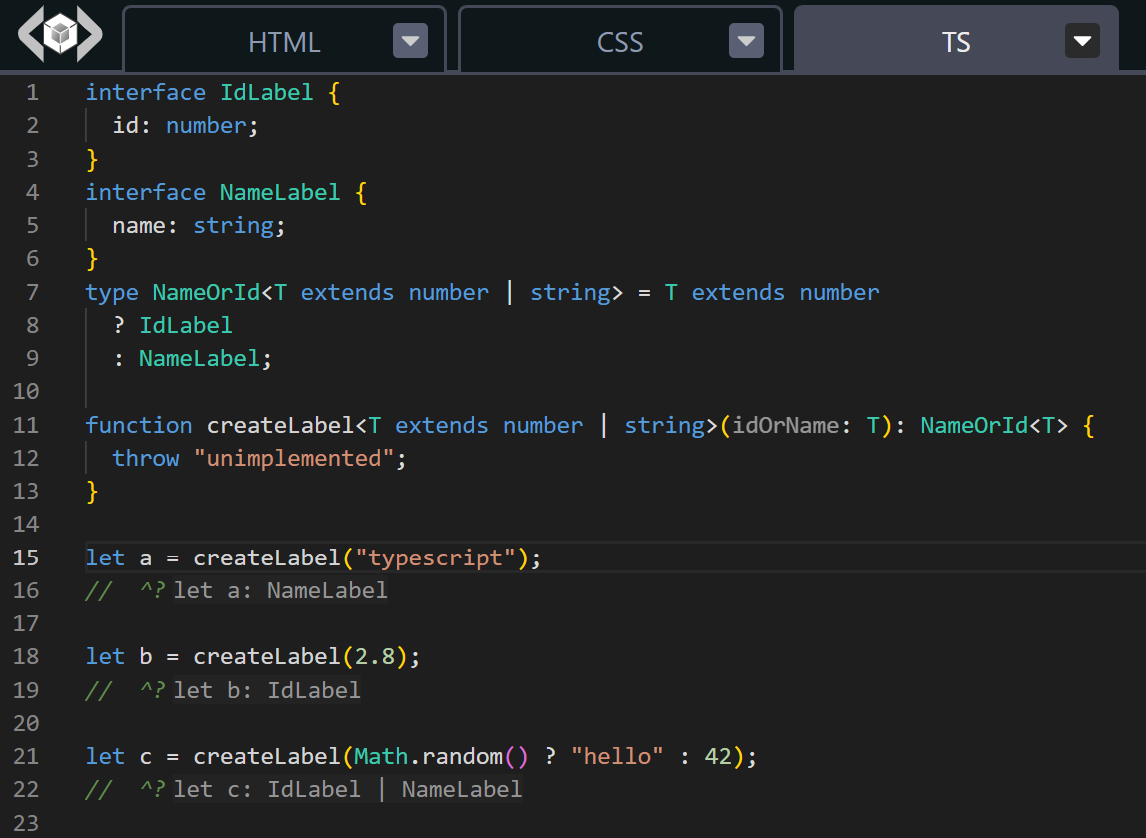Click the "unimplemented" throw string
Image resolution: width=1146 pixels, height=838 pixels.
pos(295,458)
